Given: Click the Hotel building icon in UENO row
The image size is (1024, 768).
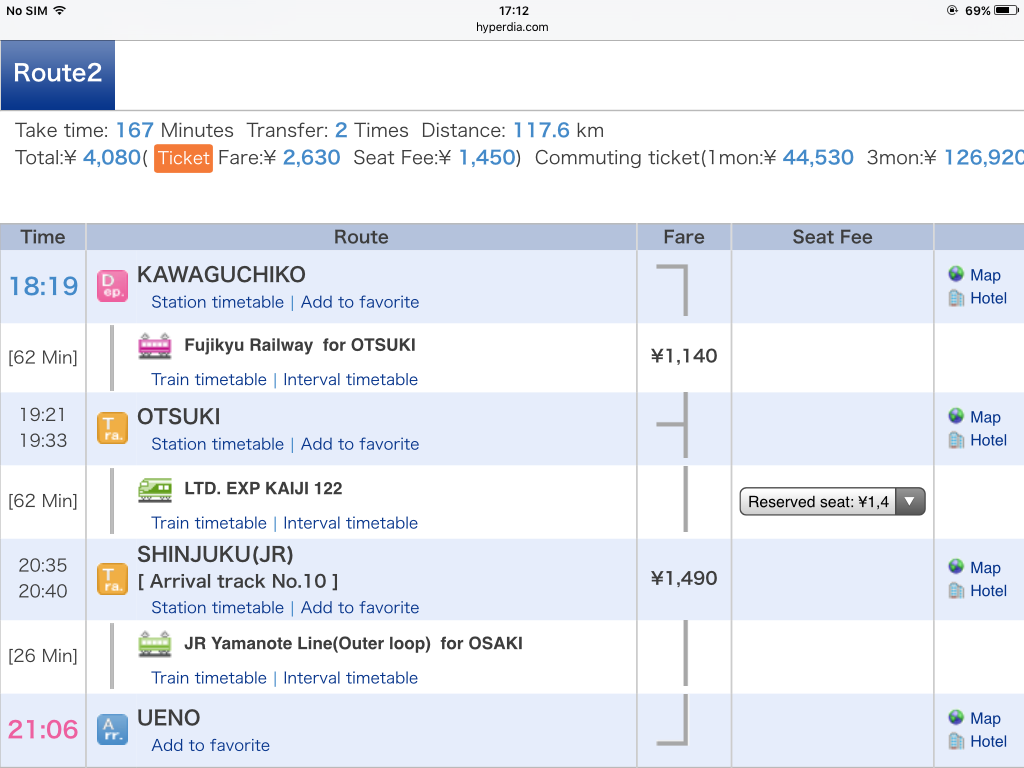Looking at the screenshot, I should [957, 741].
